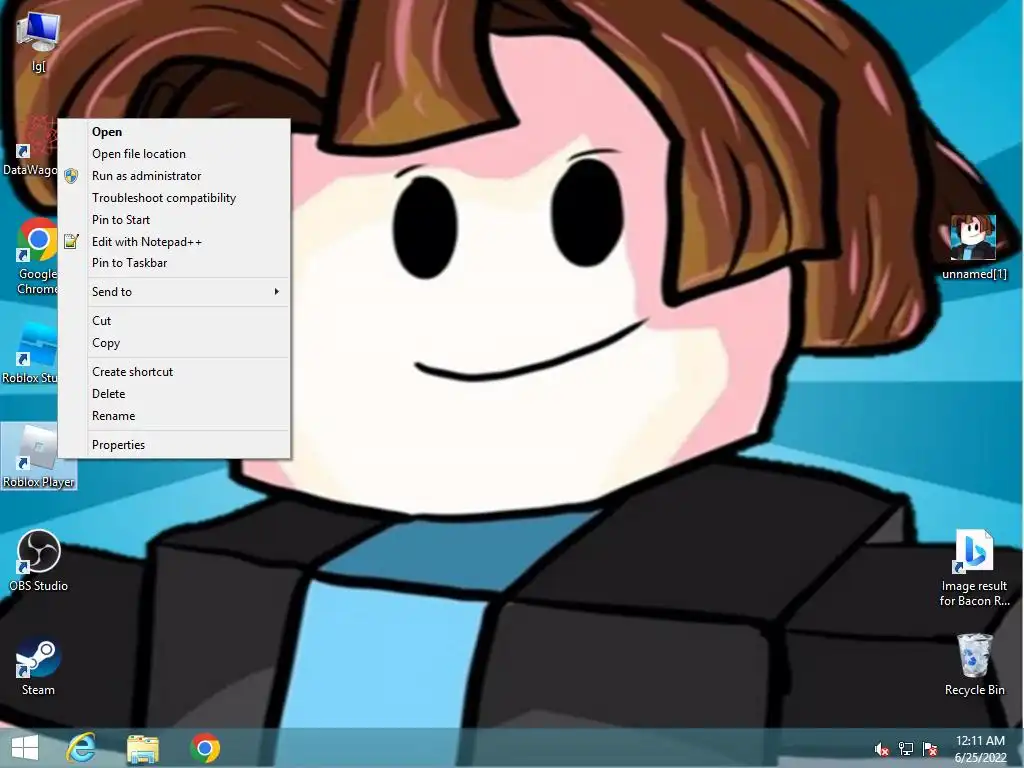Select the OBS Studio desktop shortcut
Viewport: 1024px width, 768px height.
(x=38, y=560)
